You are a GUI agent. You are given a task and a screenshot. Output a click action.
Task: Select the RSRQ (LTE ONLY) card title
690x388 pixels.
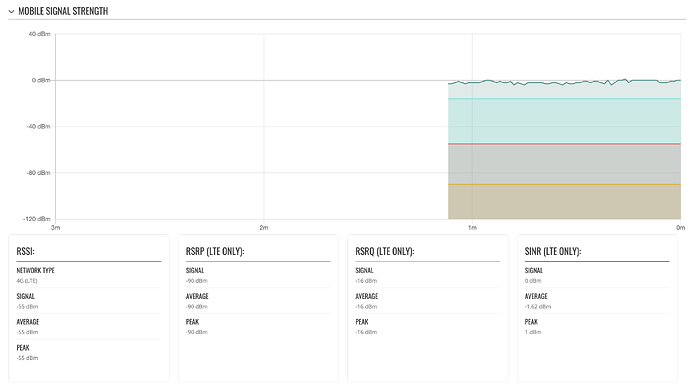(385, 251)
